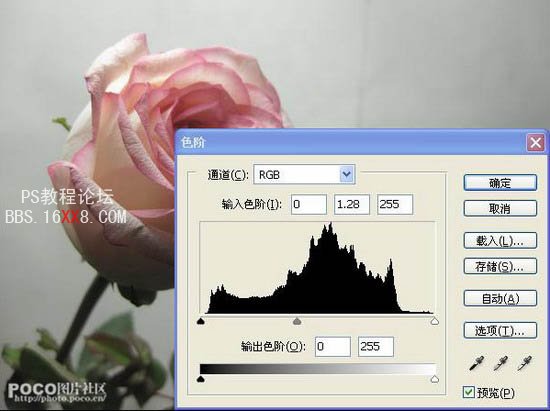Viewport: 550px width, 411px height.
Task: Open the 通道 RGB channel dropdown
Action: 304,174
